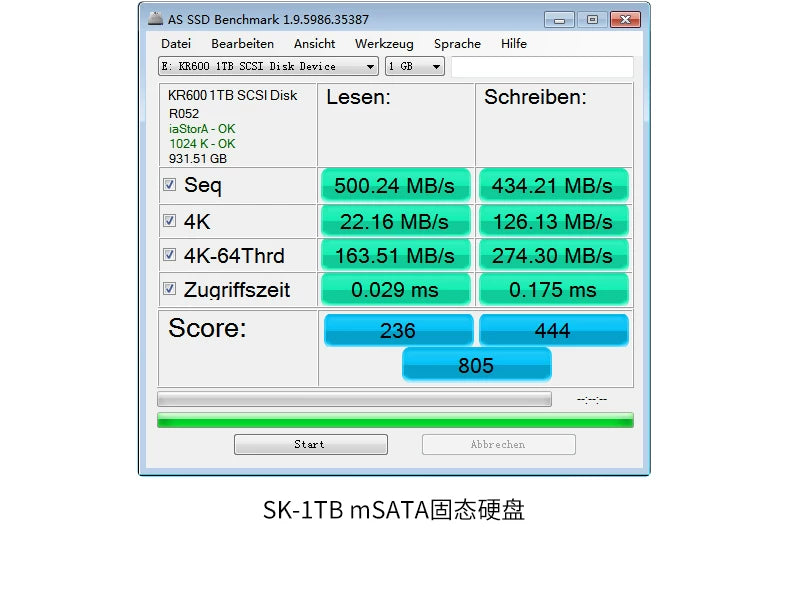Click the remaining time indicator --:--:--

click(x=592, y=400)
